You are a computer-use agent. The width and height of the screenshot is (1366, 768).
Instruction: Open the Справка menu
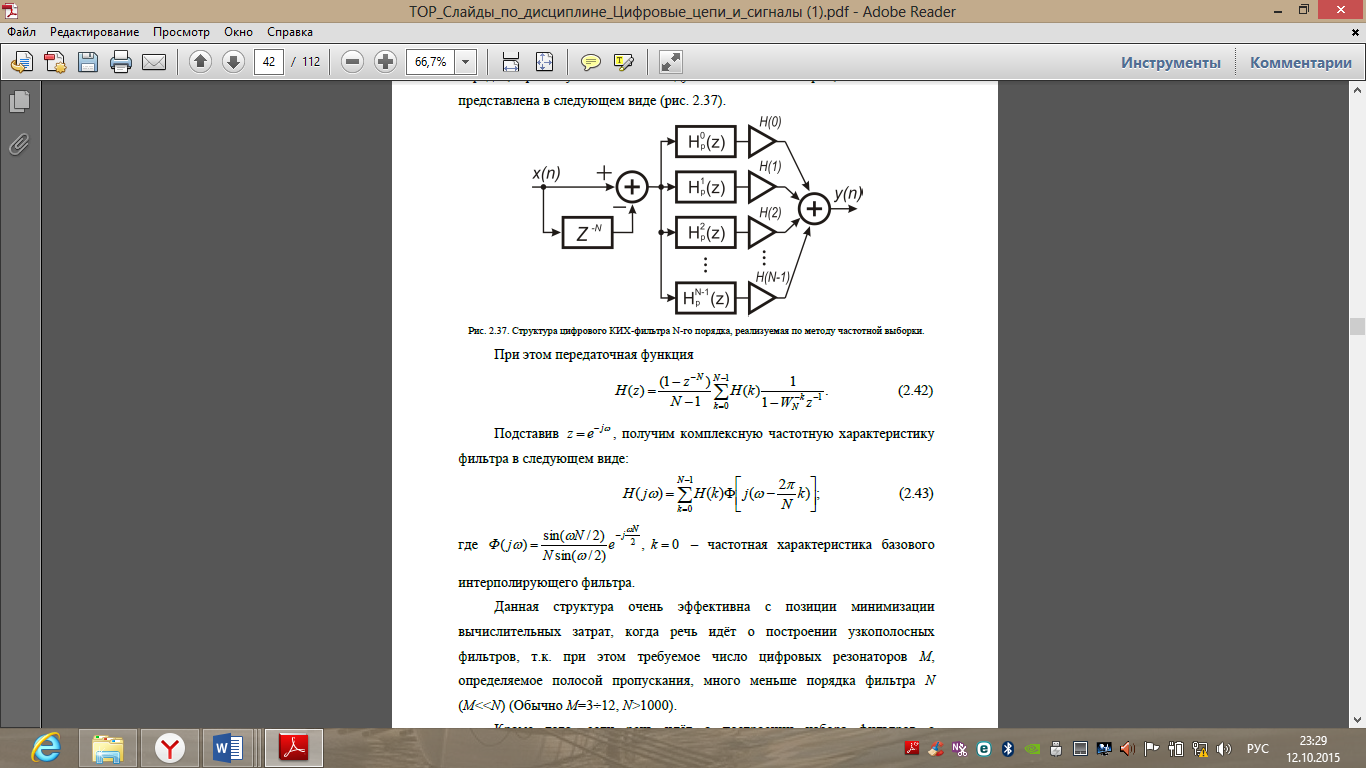pos(290,32)
